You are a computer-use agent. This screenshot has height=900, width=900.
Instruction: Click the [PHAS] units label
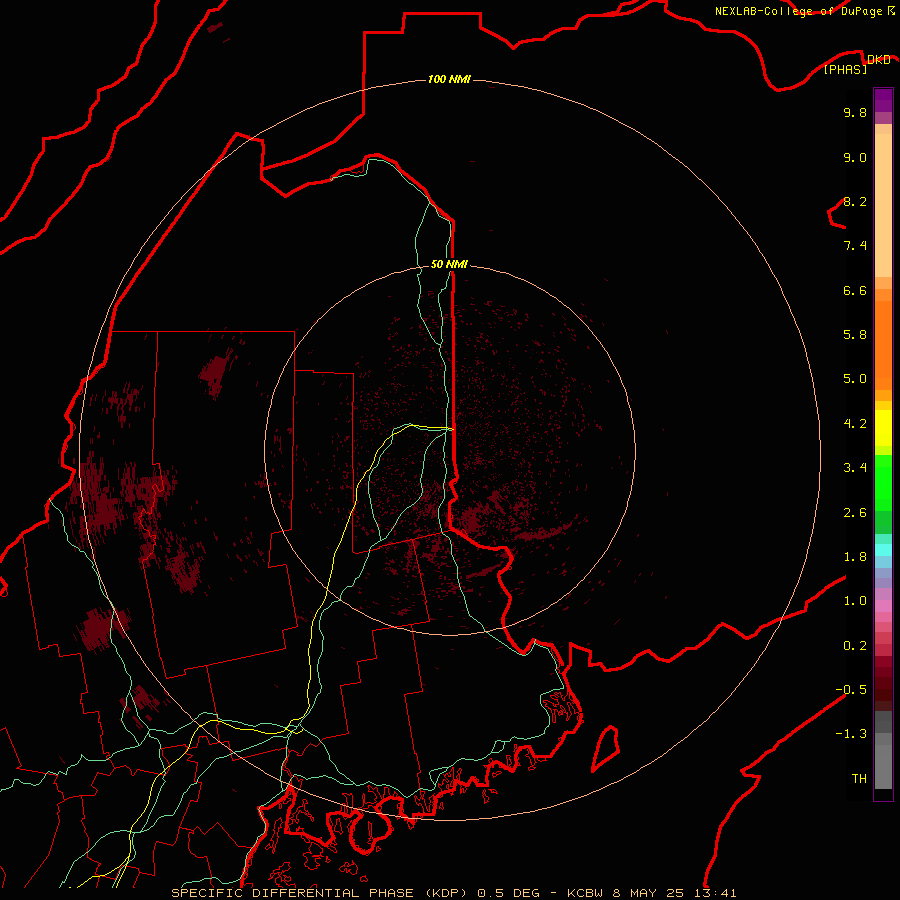[x=845, y=69]
